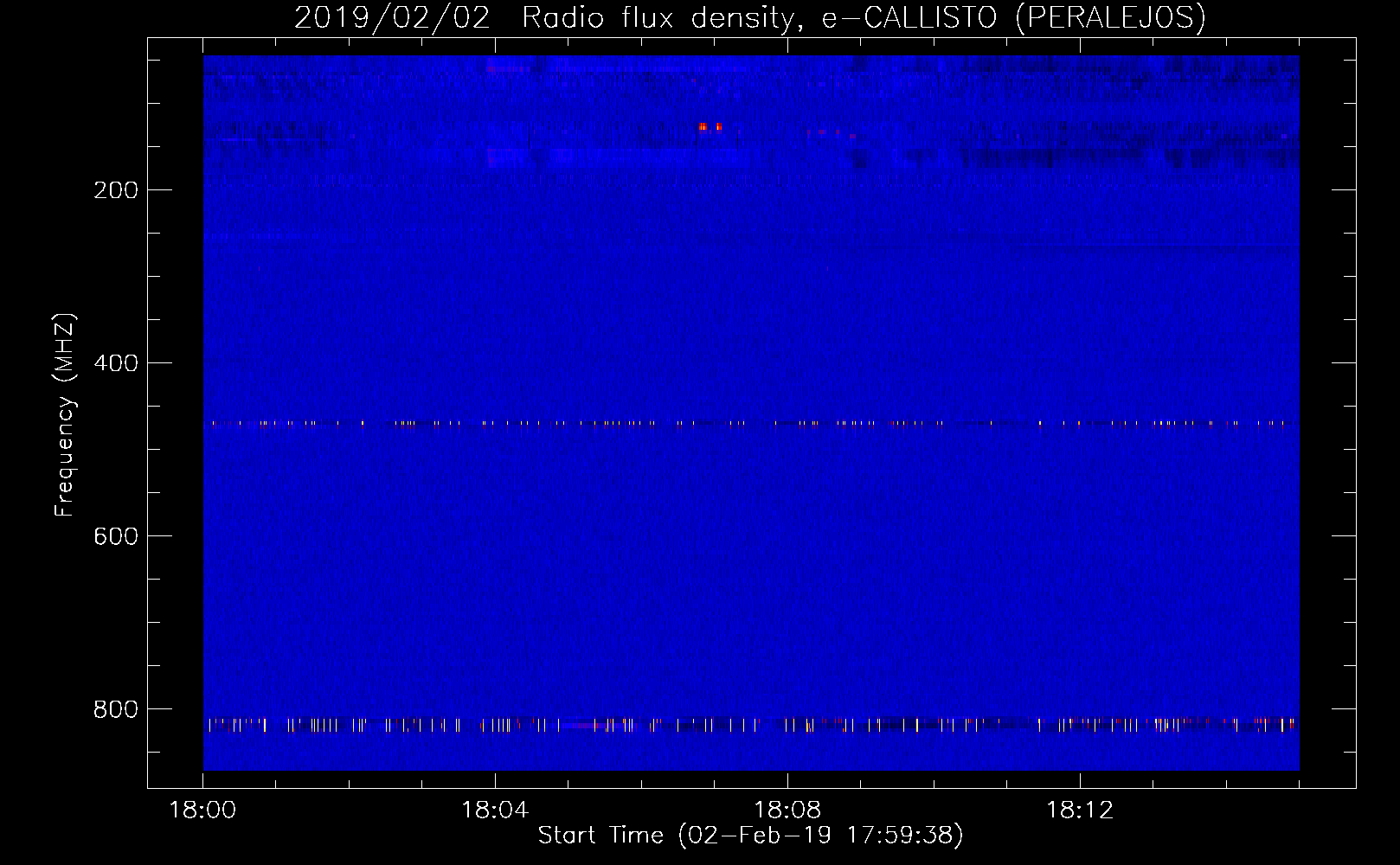Click the 400 MHz frequency axis label

click(116, 363)
